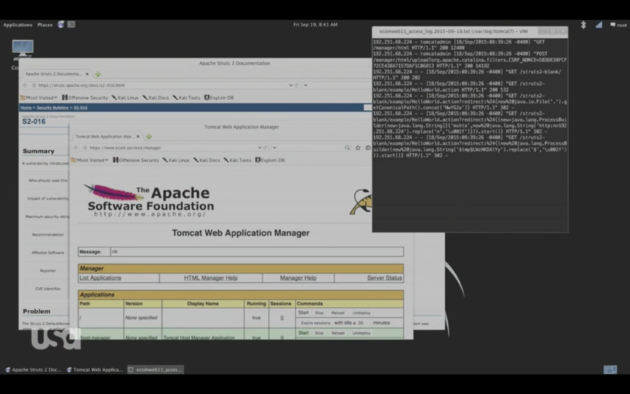Click the terminal launcher icon in top panel
Image resolution: width=630 pixels, height=394 pixels.
coord(71,24)
